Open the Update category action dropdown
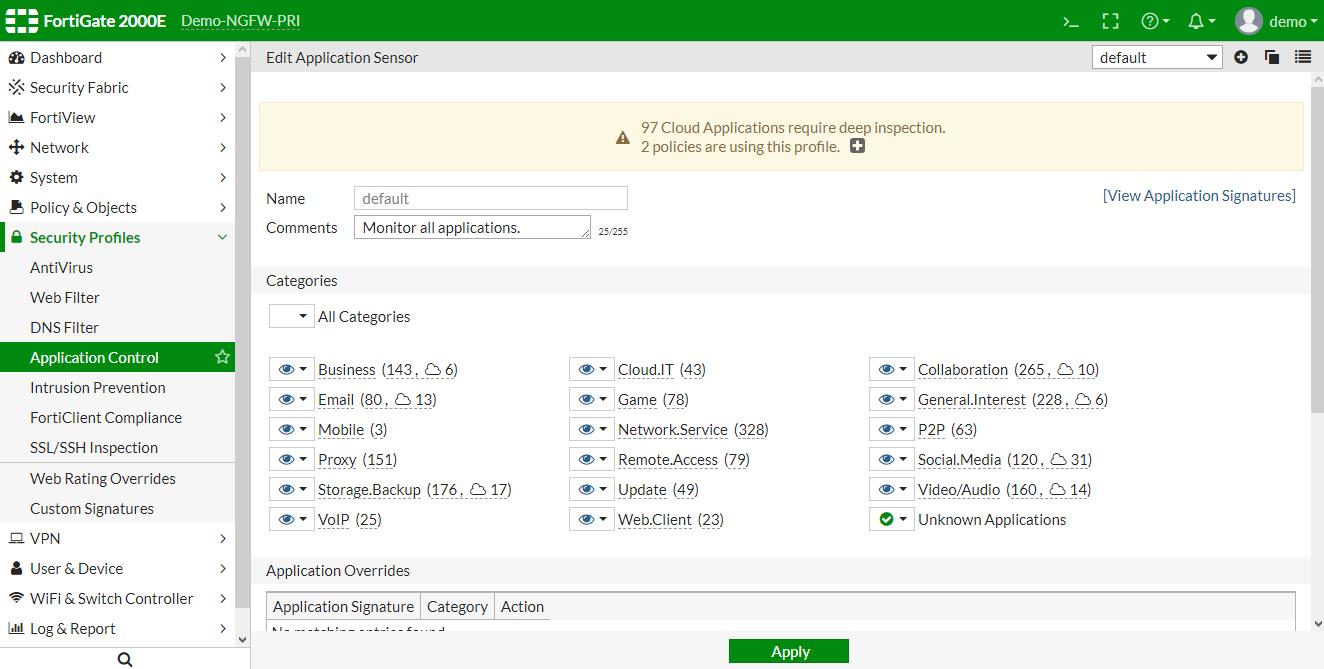Viewport: 1324px width, 669px height. tap(592, 489)
